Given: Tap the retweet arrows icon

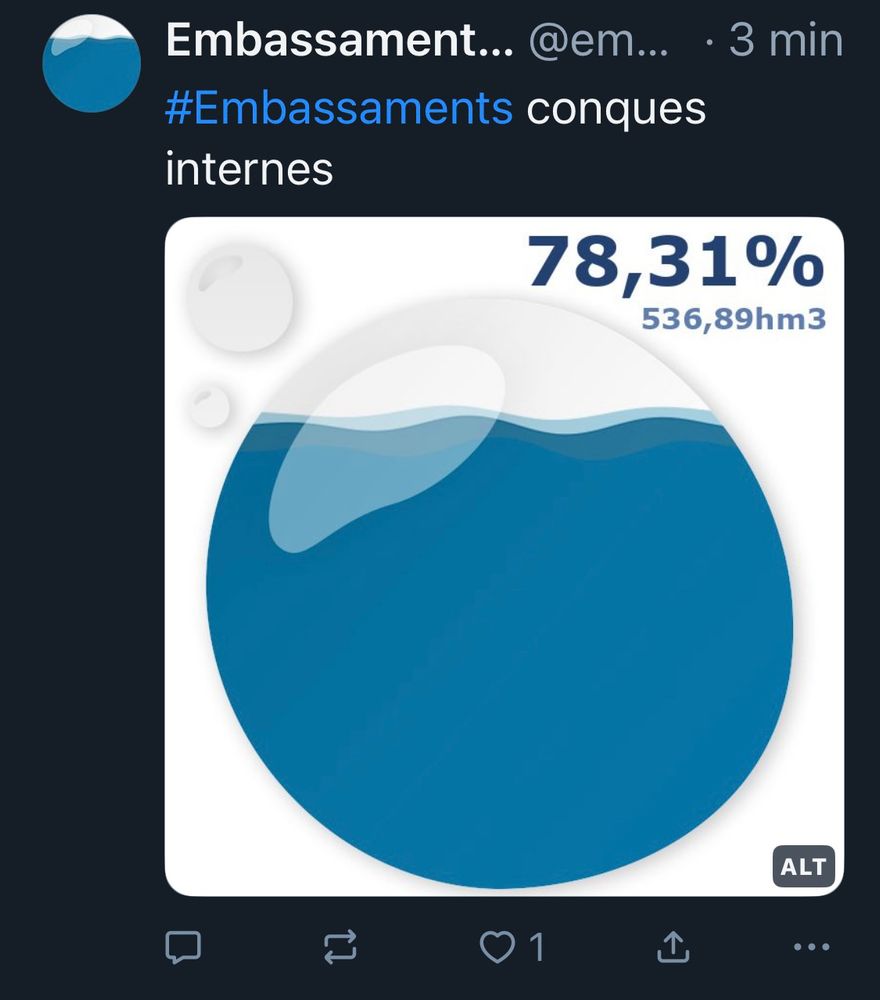Looking at the screenshot, I should pyautogui.click(x=340, y=946).
